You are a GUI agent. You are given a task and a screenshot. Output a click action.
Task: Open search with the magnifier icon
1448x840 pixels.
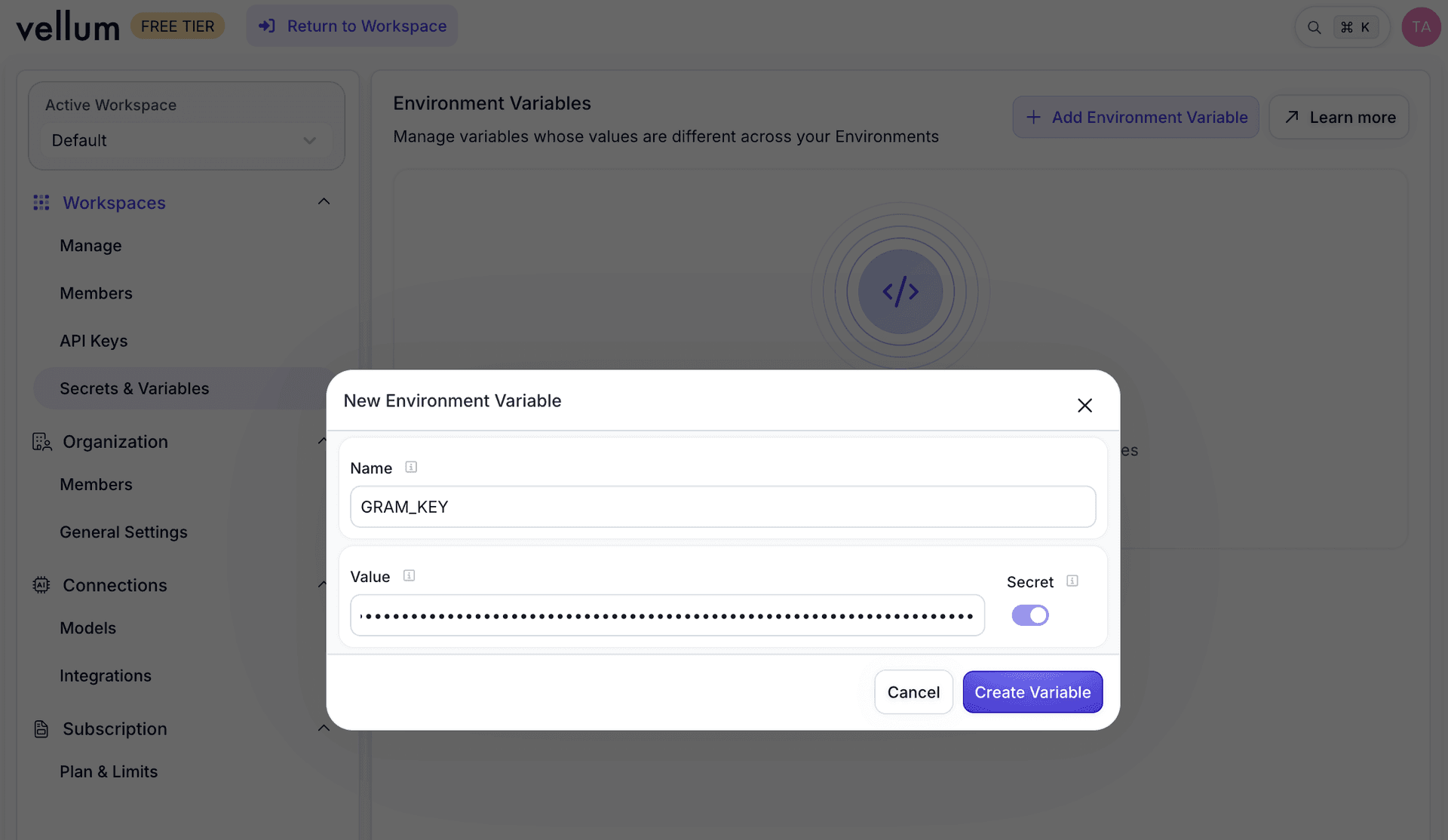pos(1315,26)
